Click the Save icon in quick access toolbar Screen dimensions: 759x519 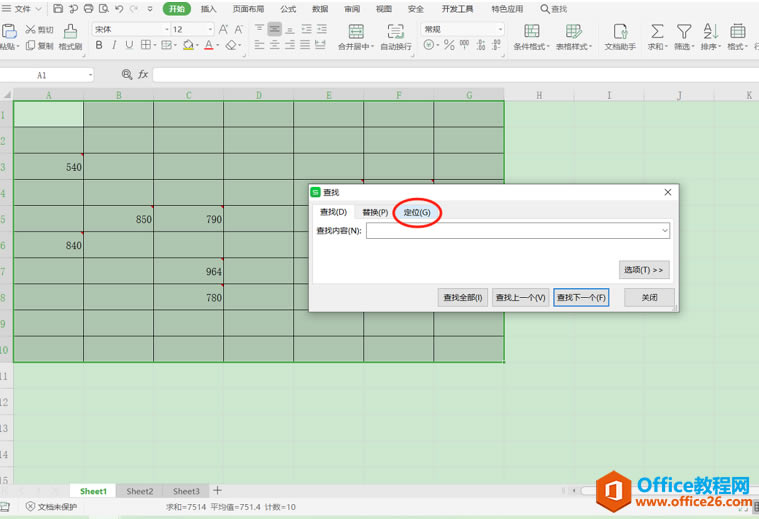tap(58, 8)
